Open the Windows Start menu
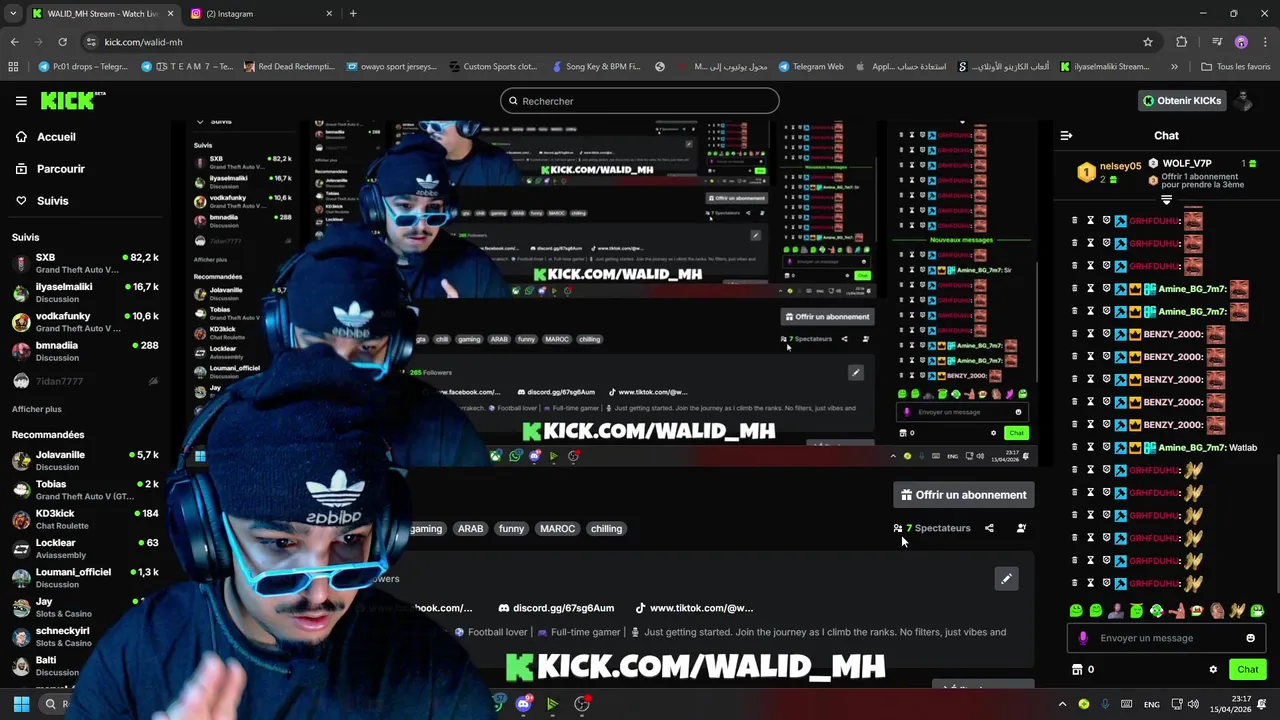The width and height of the screenshot is (1280, 720). 21,704
